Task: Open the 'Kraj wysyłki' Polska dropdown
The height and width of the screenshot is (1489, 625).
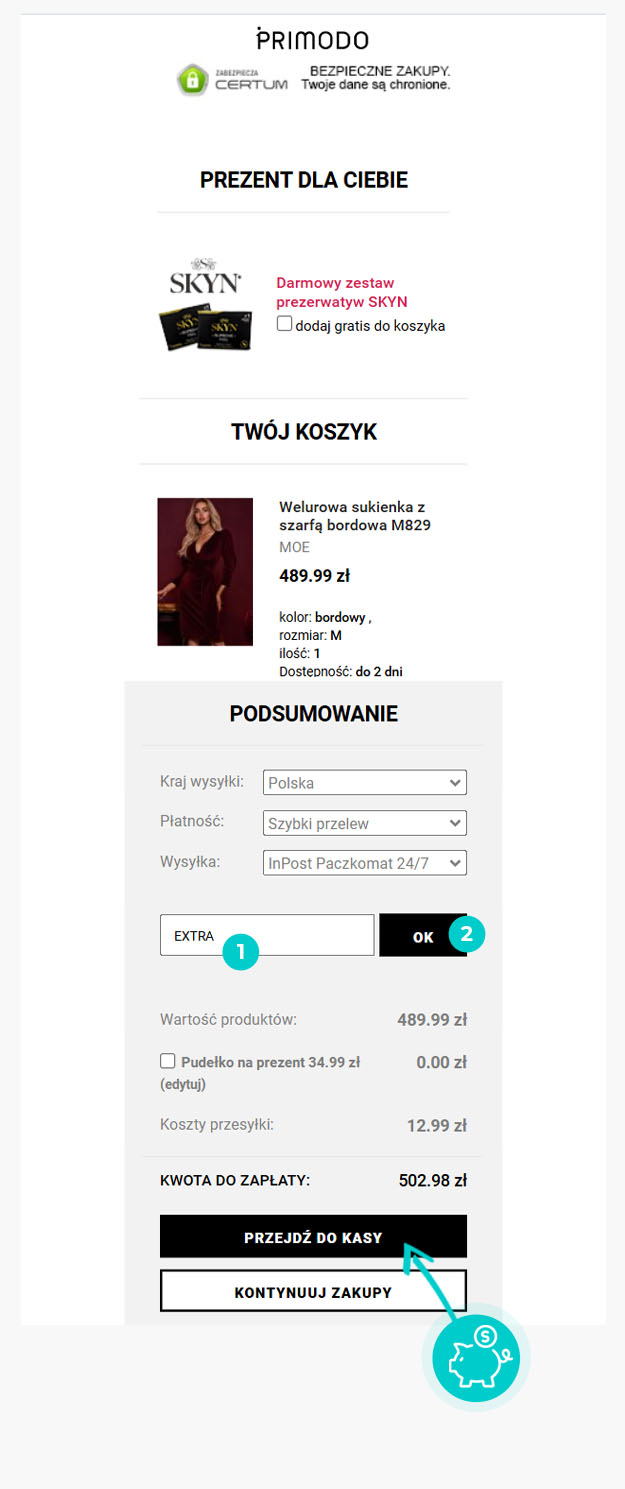Action: (x=365, y=782)
